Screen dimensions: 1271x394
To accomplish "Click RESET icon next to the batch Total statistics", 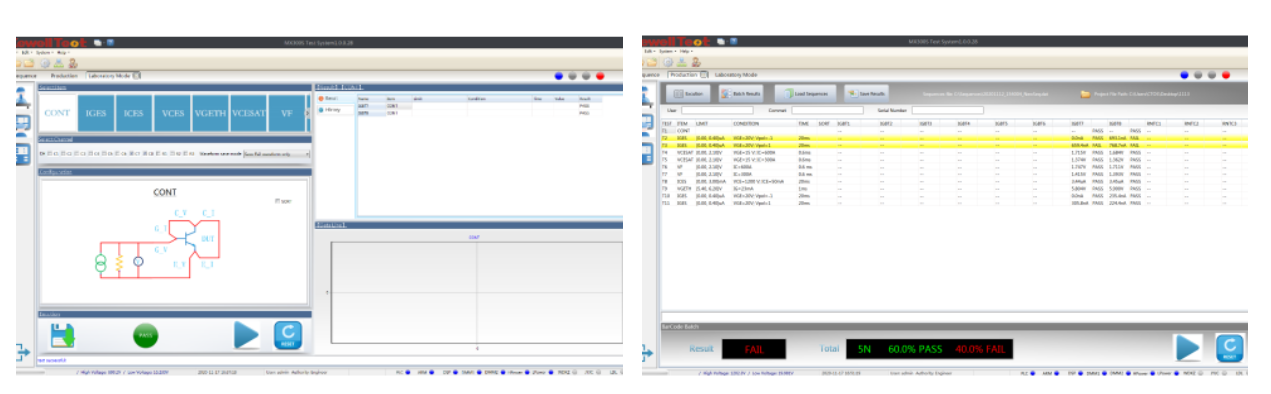I will click(1229, 348).
